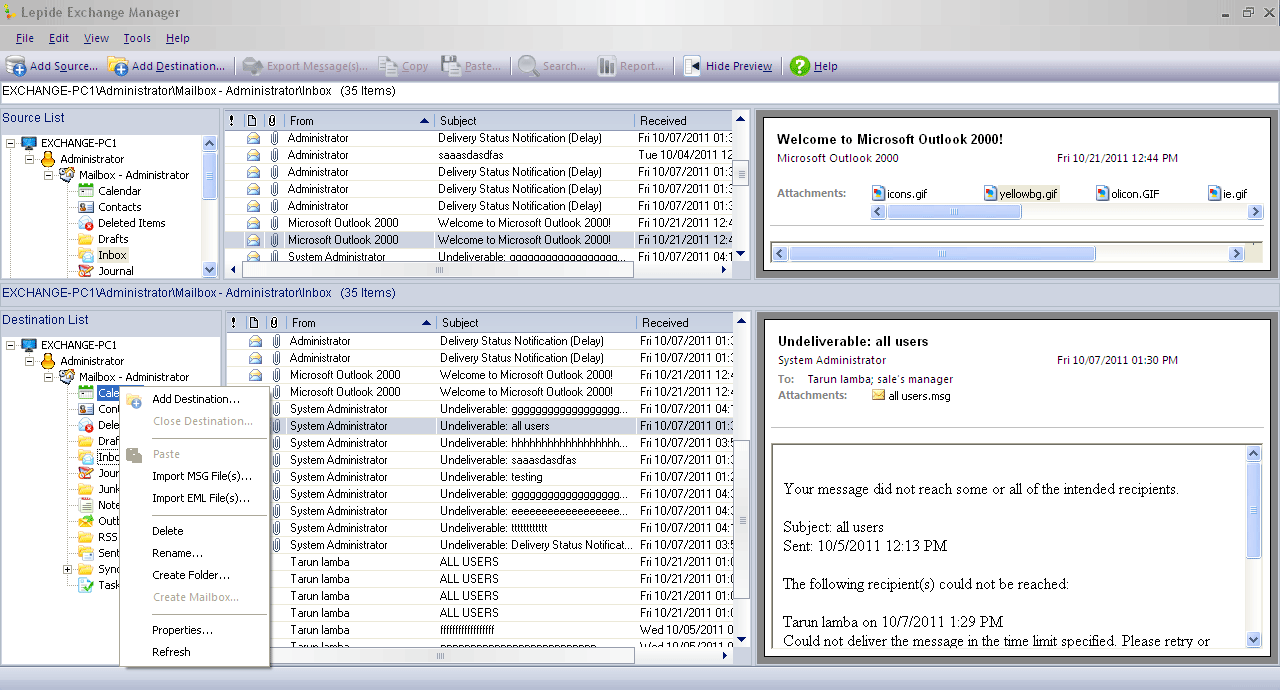The image size is (1280, 690).
Task: Collapse Administrator node in Destination List
Action: [x=29, y=361]
